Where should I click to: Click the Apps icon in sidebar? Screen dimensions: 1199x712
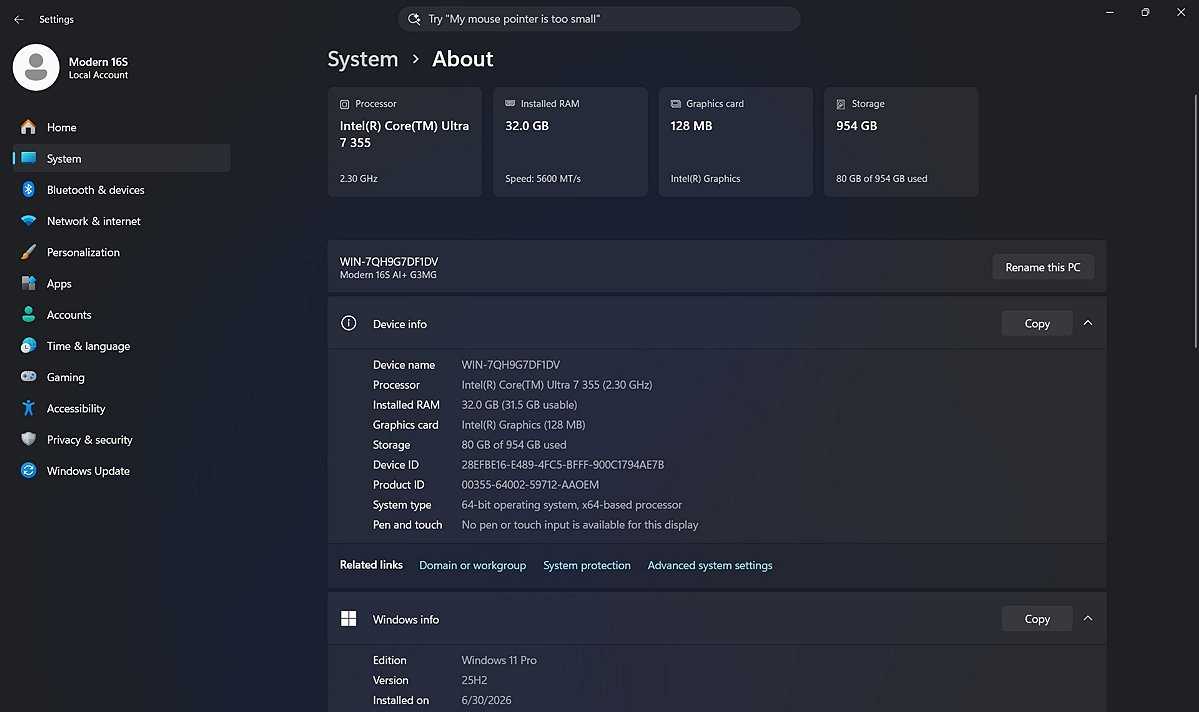[28, 283]
